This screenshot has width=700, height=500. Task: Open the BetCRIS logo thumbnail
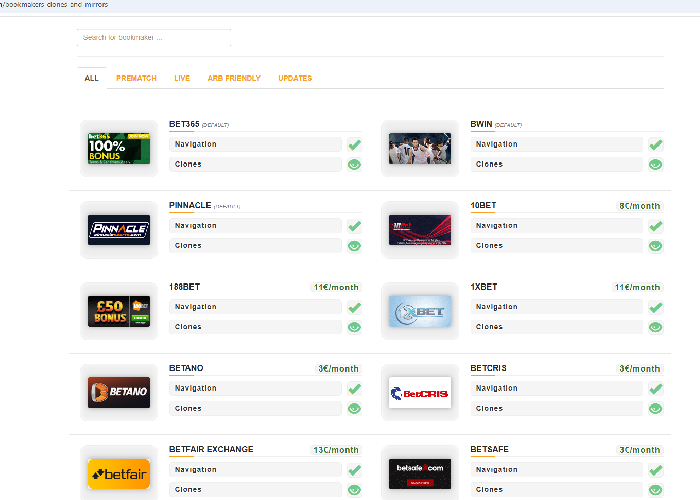click(x=420, y=392)
